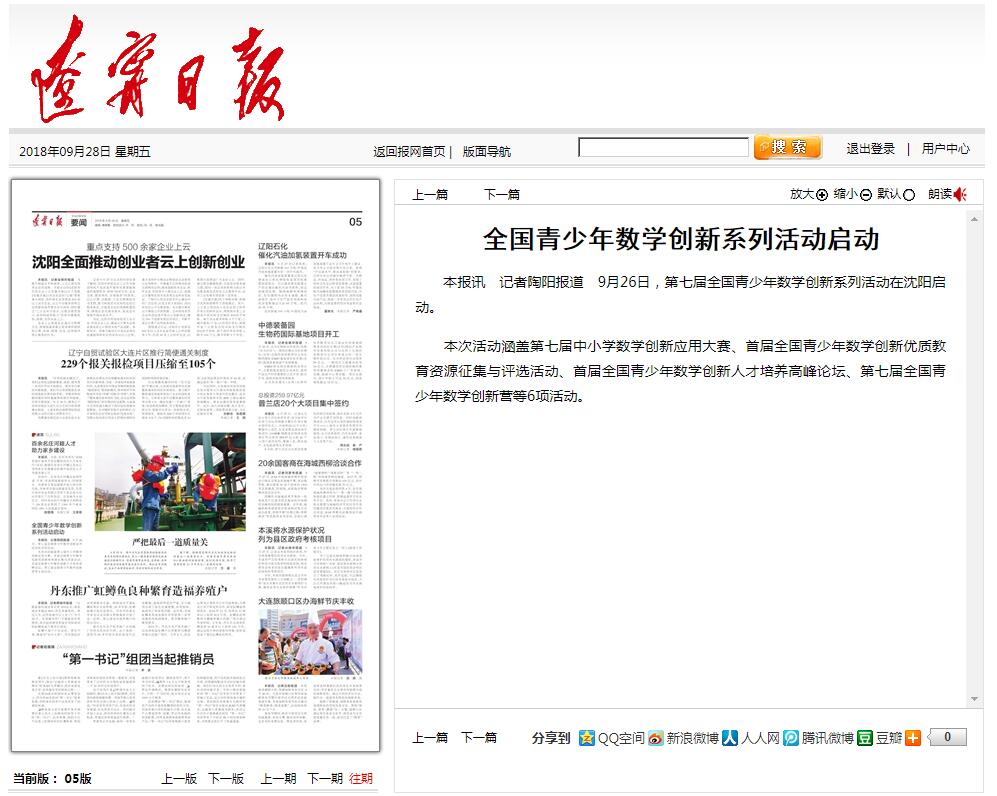Click the 默认 default size circle icon
Image resolution: width=997 pixels, height=796 pixels.
point(909,195)
